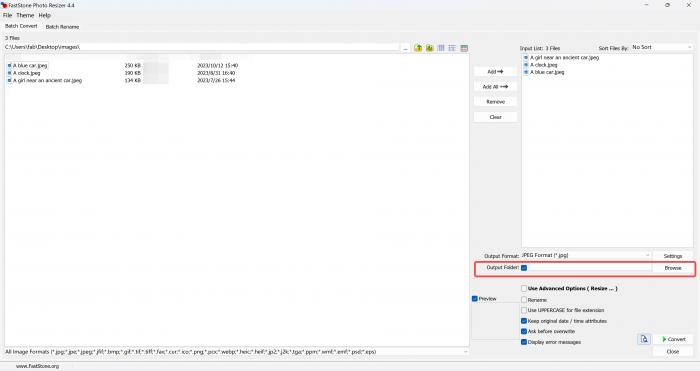Image resolution: width=700 pixels, height=371 pixels.
Task: Click the Add All button
Action: pyautogui.click(x=495, y=87)
